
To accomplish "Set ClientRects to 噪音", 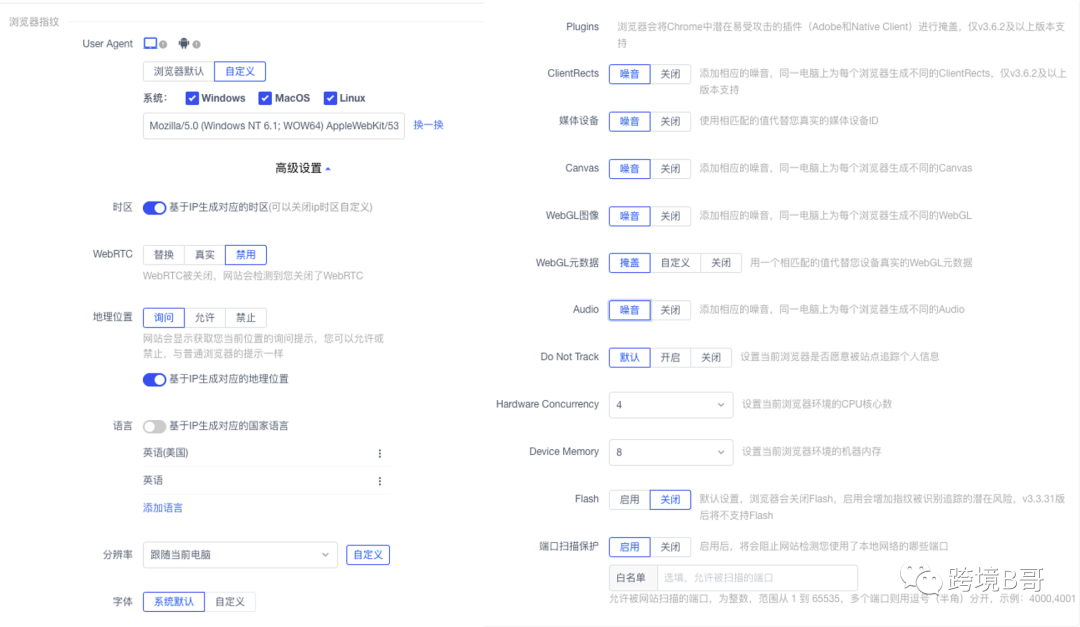I will (x=630, y=74).
